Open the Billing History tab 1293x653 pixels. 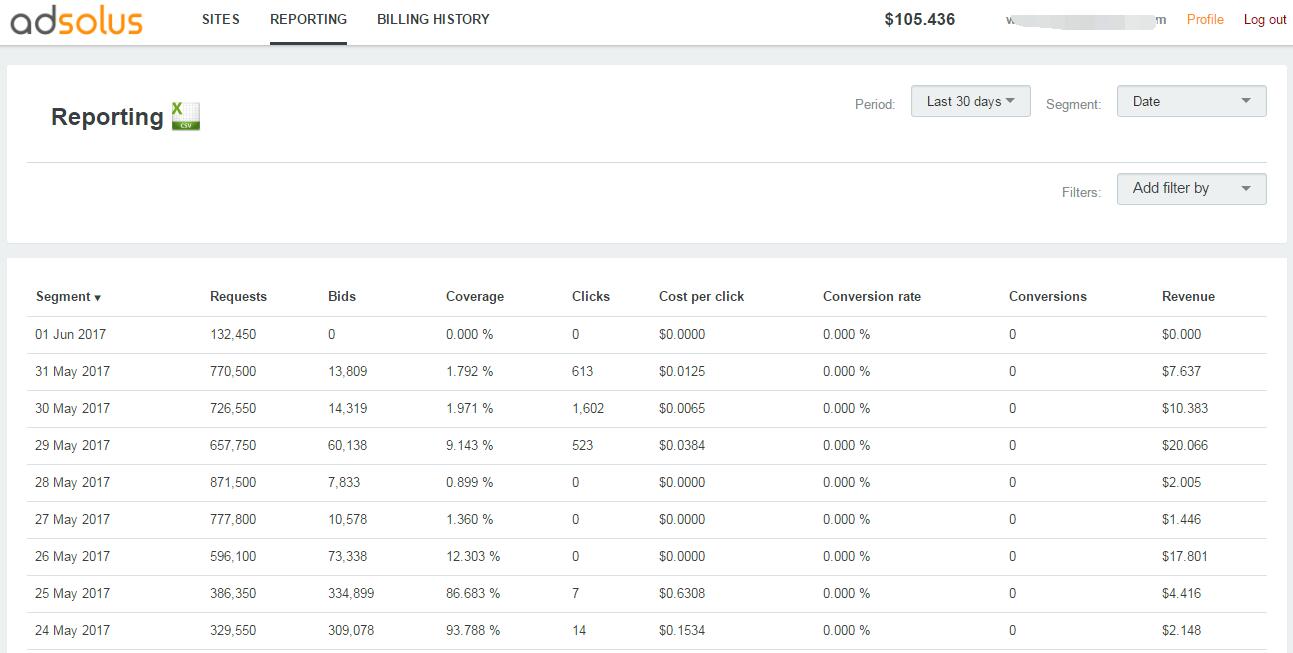pos(433,19)
